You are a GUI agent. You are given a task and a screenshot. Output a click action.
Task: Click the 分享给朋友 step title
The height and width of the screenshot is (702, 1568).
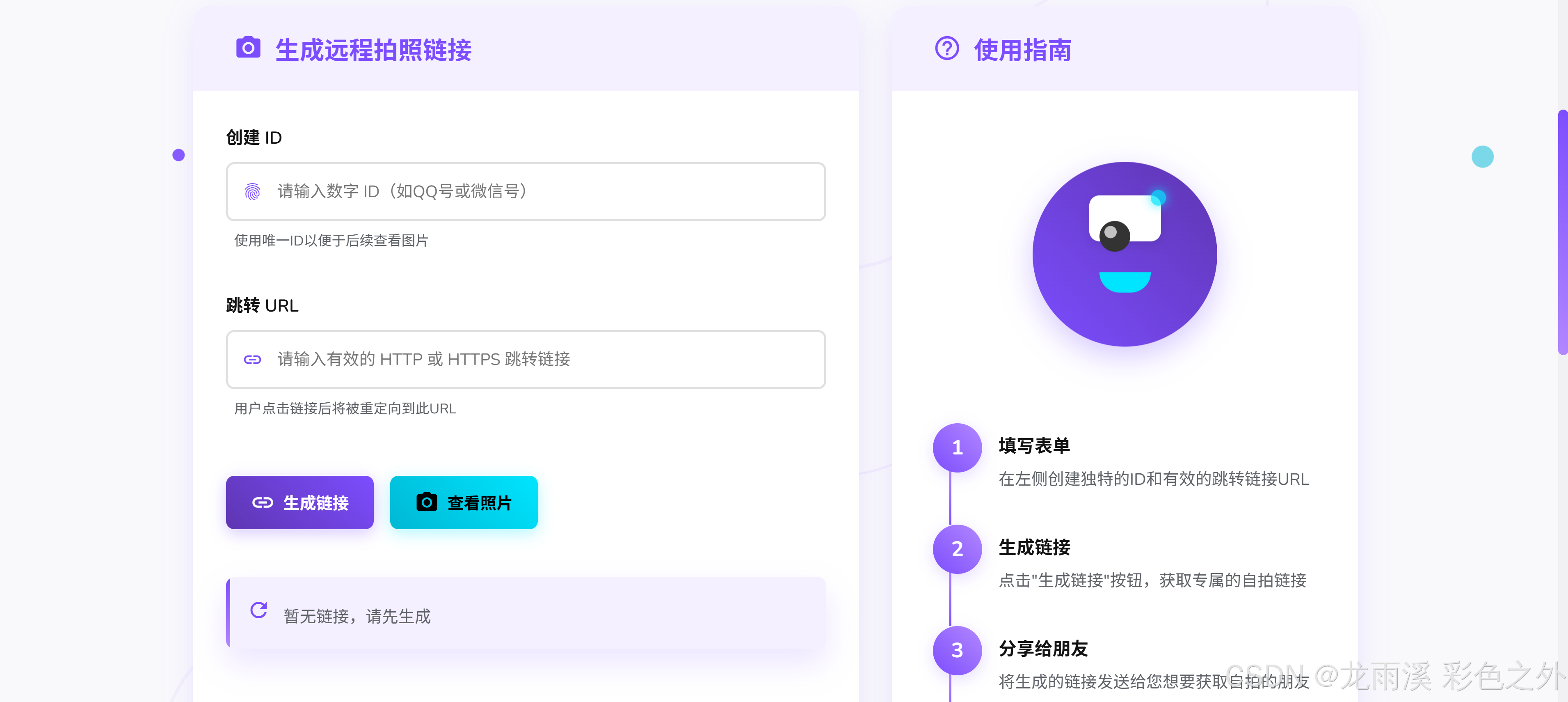point(1043,648)
